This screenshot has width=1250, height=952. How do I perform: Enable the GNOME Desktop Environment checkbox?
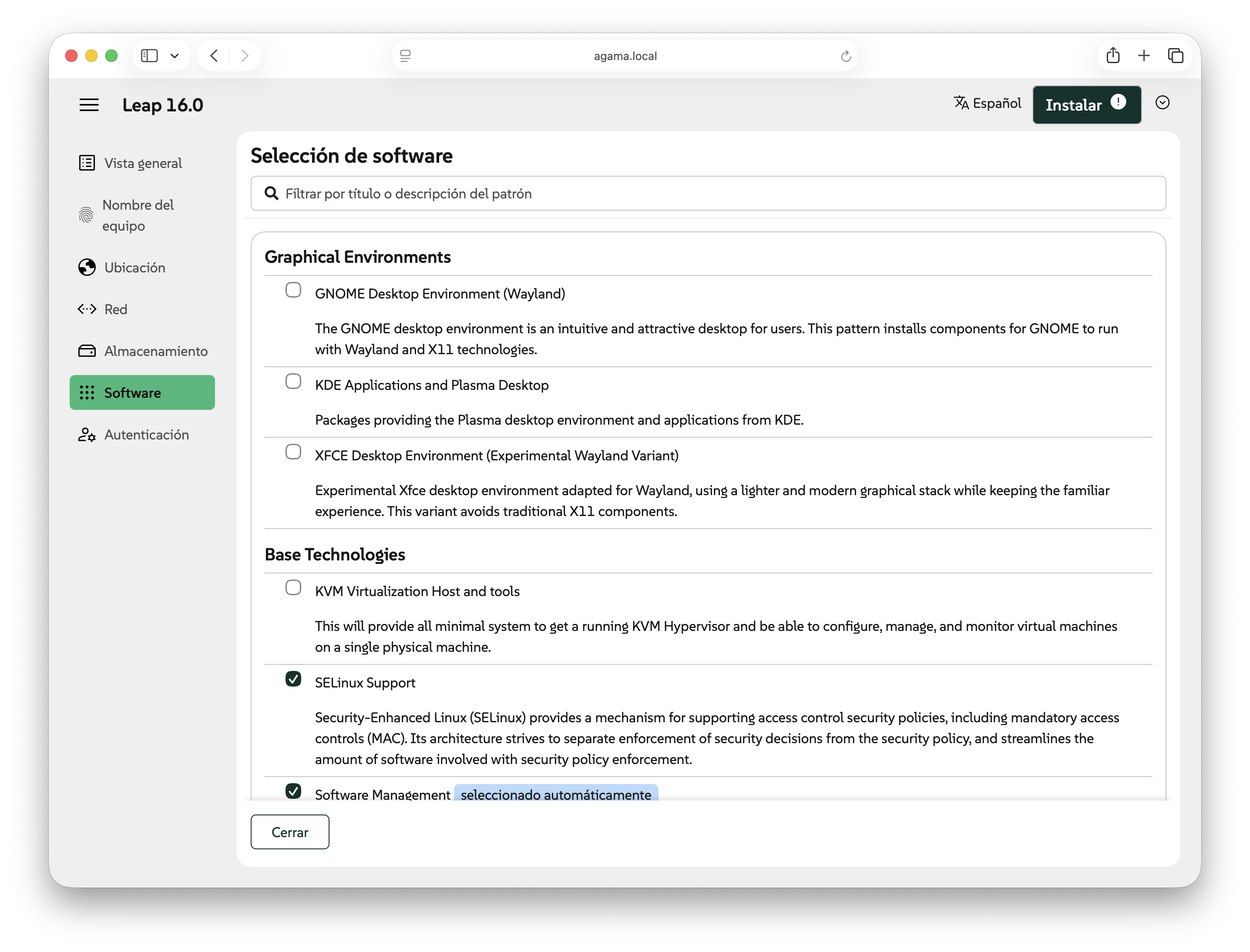pyautogui.click(x=293, y=290)
